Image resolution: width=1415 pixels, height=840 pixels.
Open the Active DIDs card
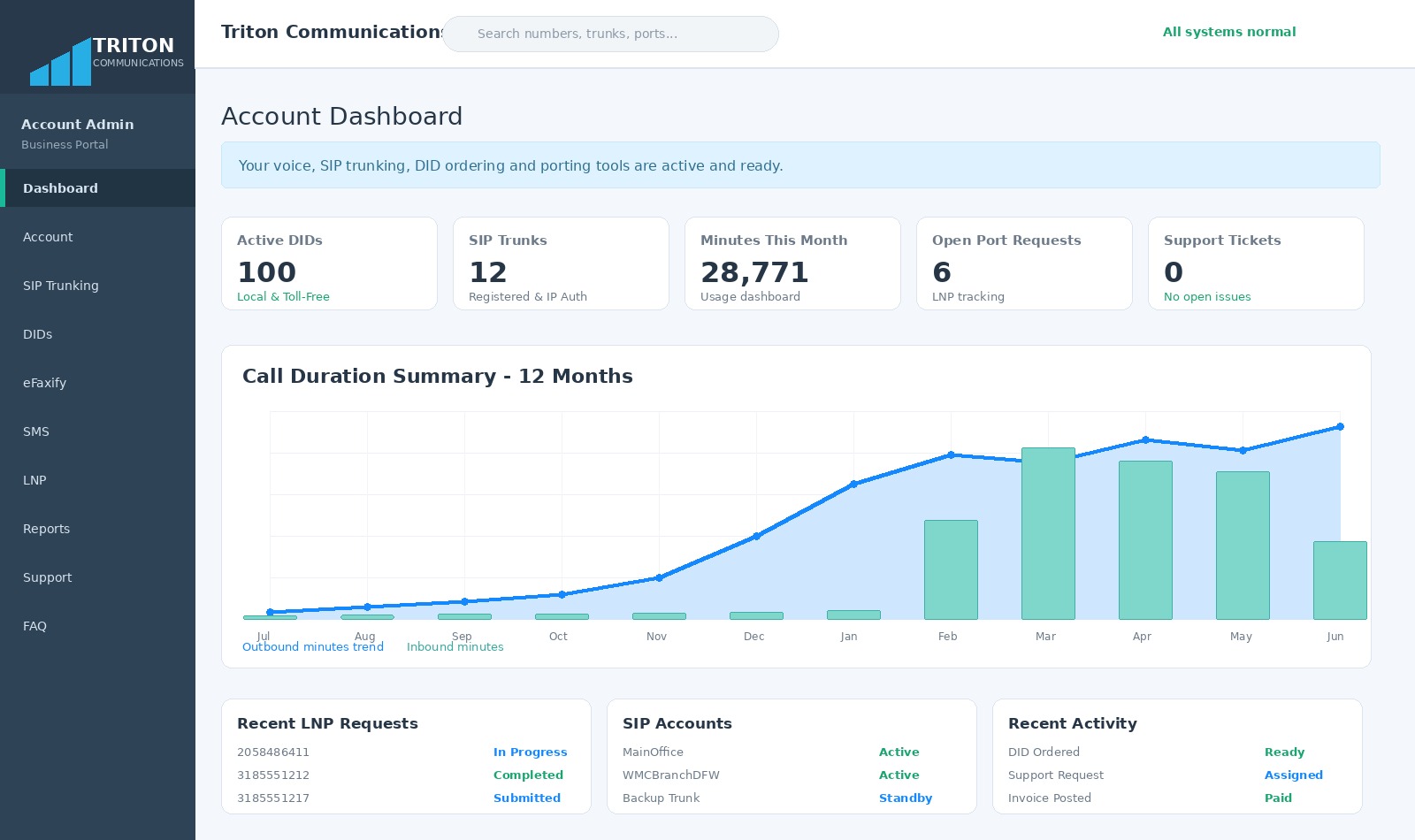(329, 263)
